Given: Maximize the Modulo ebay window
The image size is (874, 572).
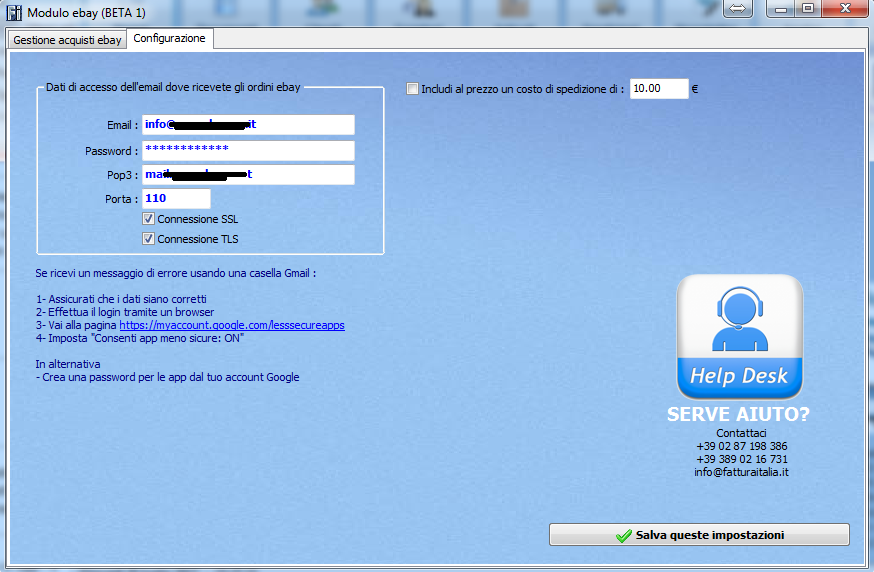Looking at the screenshot, I should point(808,8).
